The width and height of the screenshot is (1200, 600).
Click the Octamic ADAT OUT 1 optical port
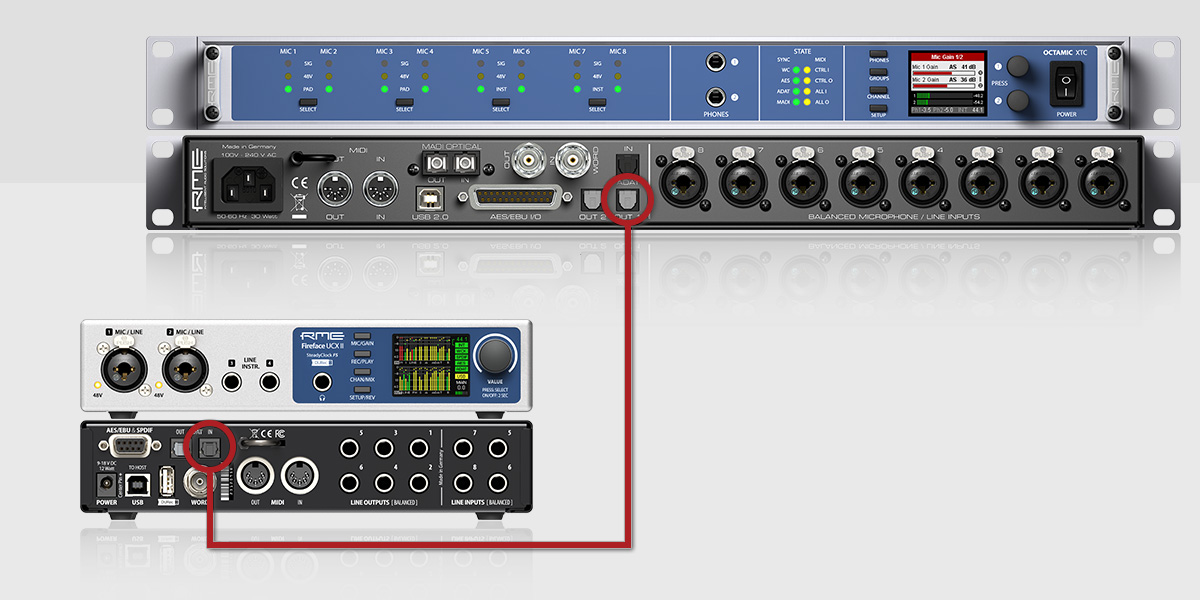[x=626, y=201]
